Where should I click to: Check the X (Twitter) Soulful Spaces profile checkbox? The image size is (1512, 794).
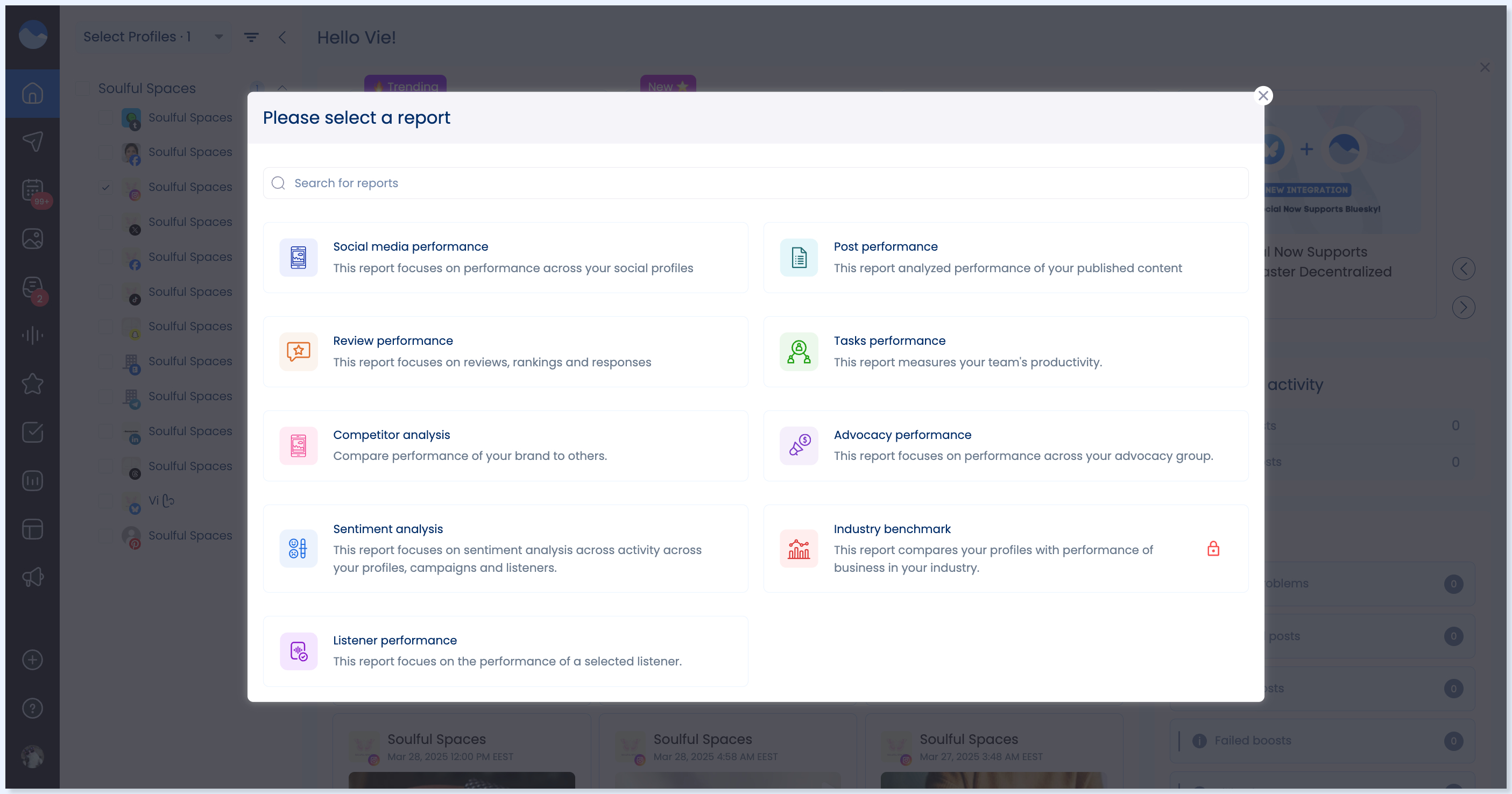tap(105, 222)
